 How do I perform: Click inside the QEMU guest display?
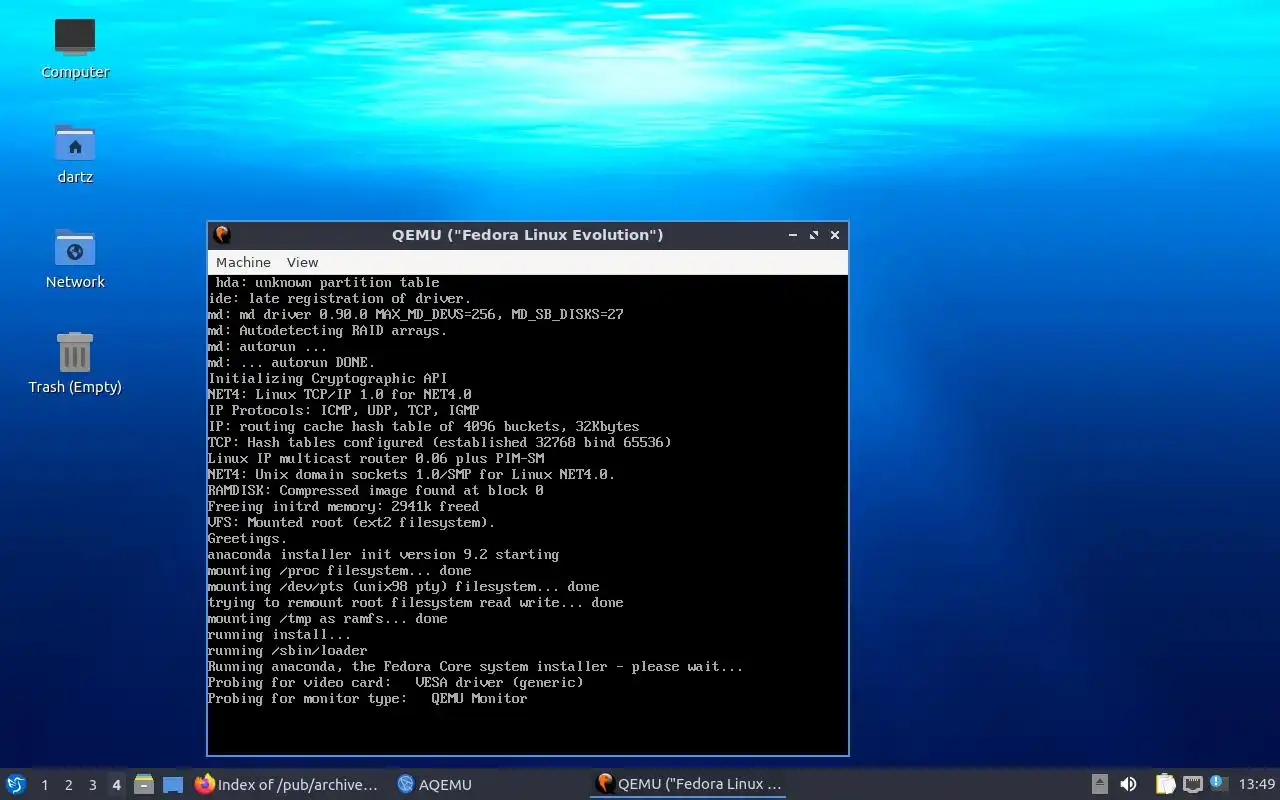(528, 515)
